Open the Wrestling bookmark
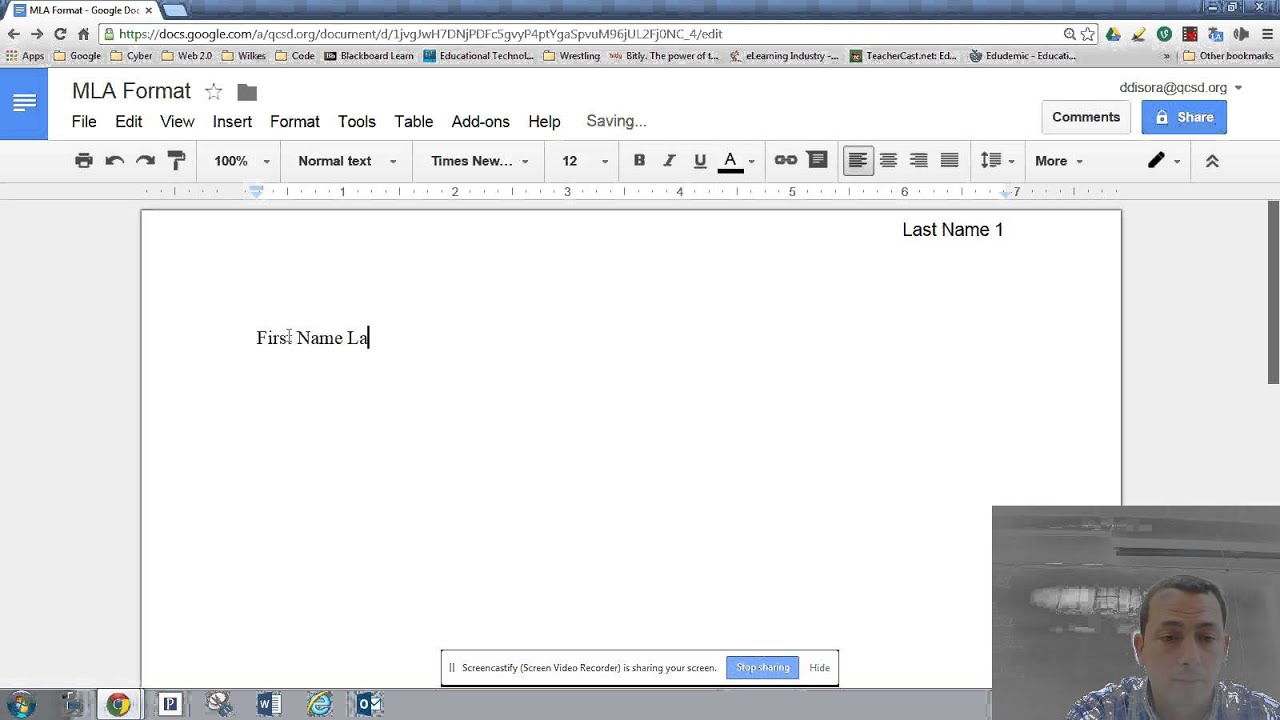 point(571,56)
